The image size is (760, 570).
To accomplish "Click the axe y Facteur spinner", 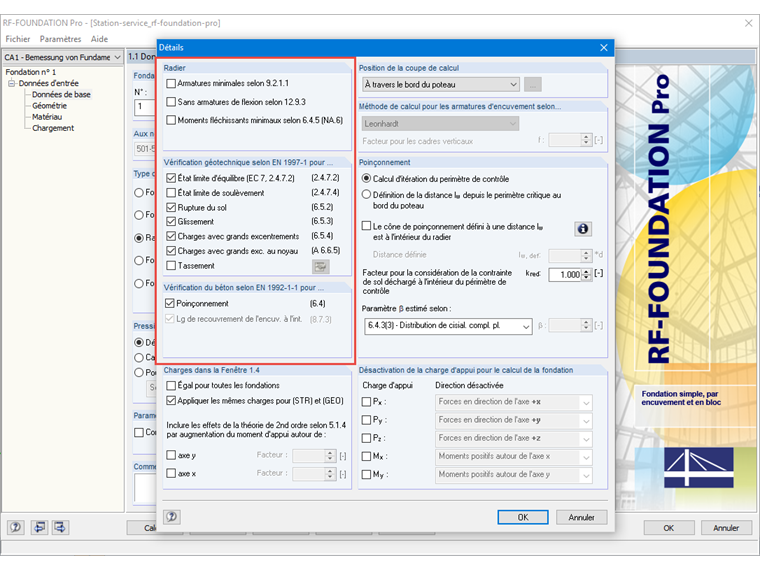I will click(330, 456).
